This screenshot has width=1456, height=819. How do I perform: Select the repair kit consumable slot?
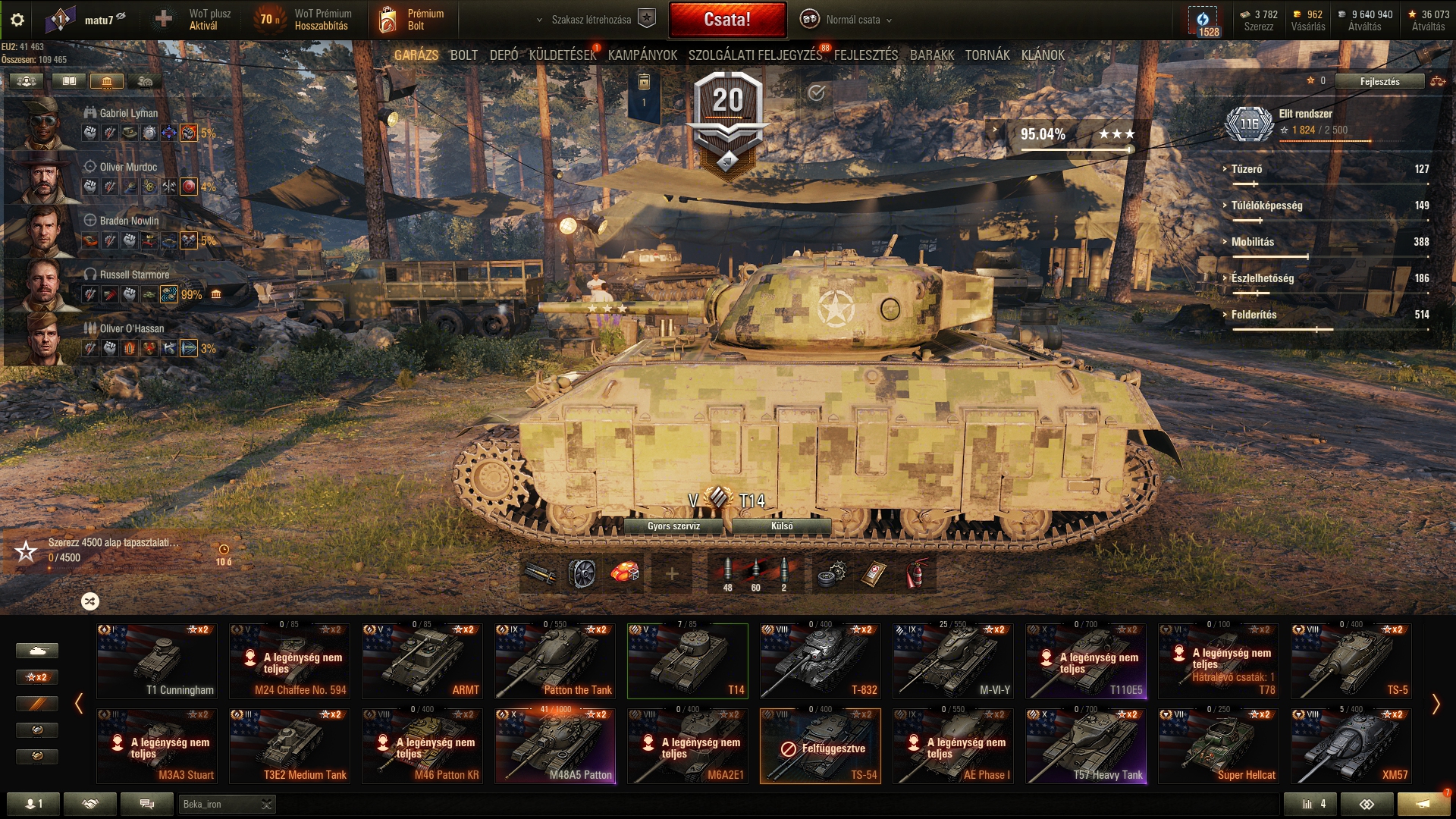point(832,574)
